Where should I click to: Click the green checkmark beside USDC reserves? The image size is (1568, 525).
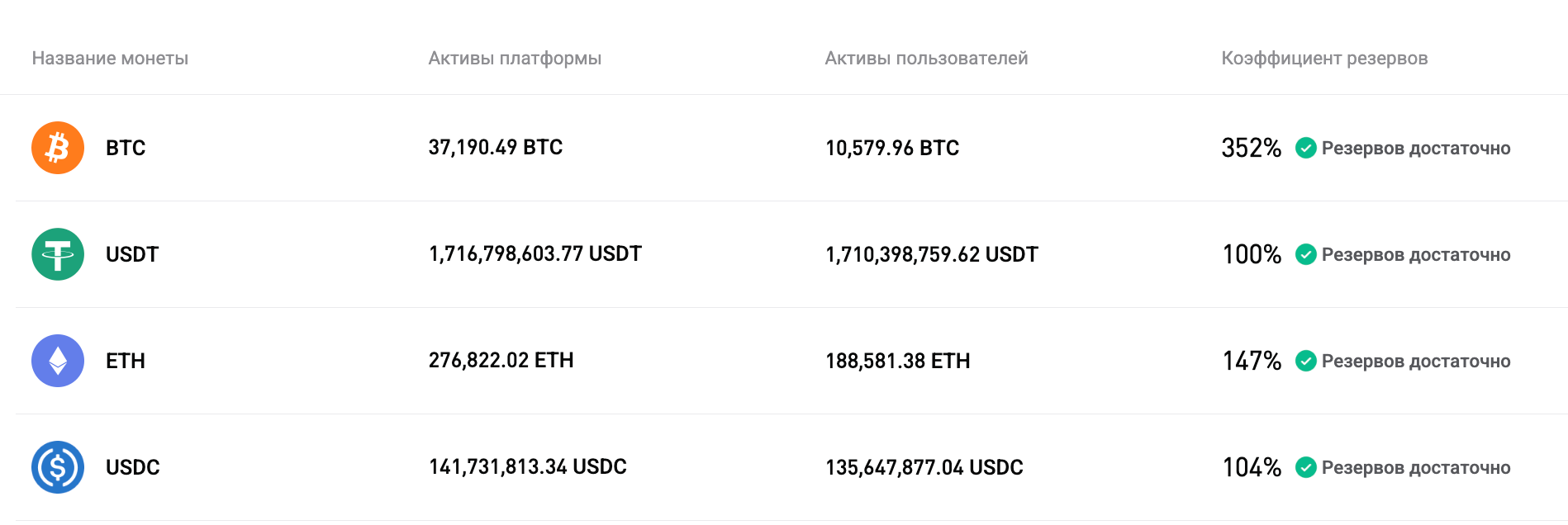1306,467
